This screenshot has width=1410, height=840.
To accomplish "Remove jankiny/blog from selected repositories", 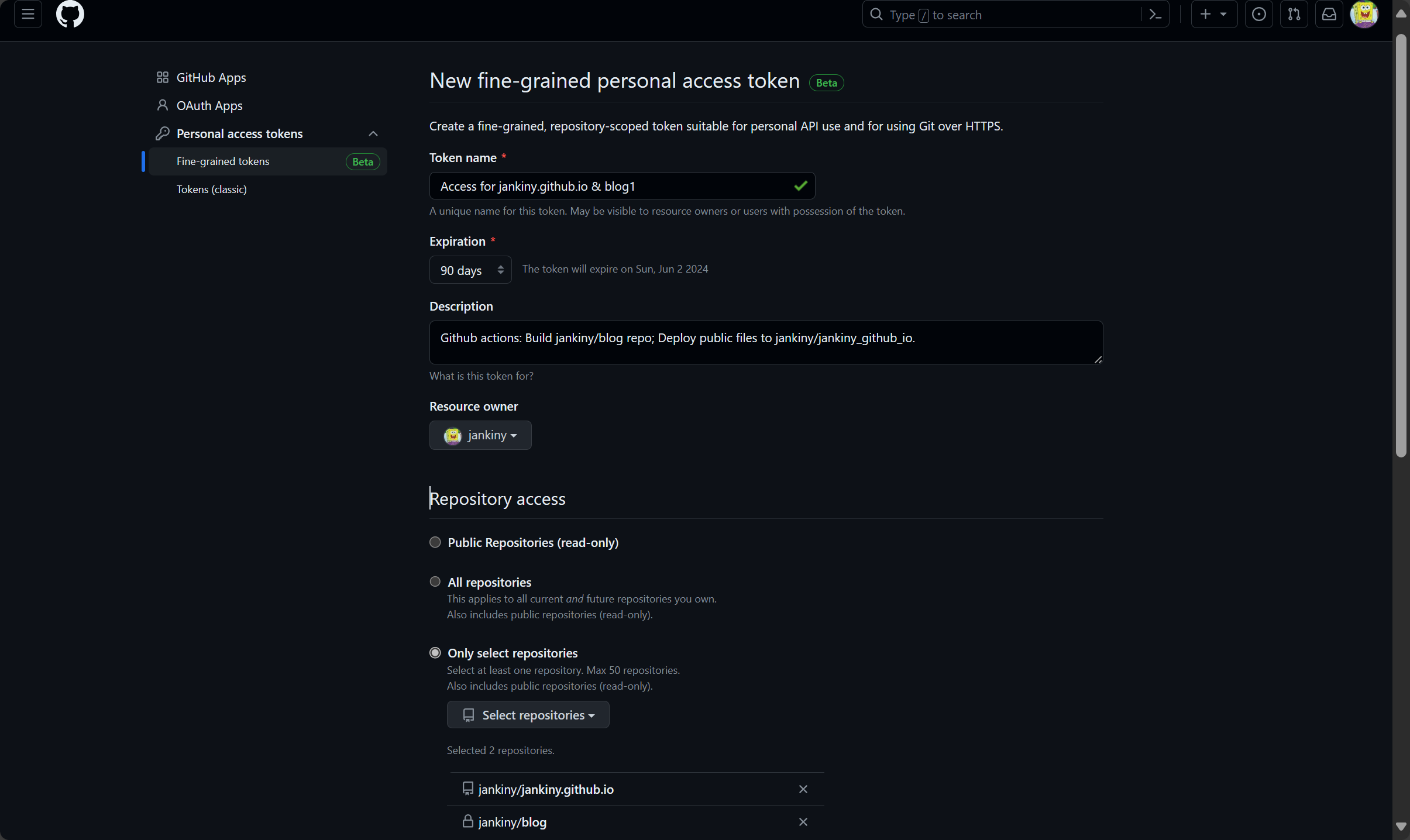I will pyautogui.click(x=803, y=822).
